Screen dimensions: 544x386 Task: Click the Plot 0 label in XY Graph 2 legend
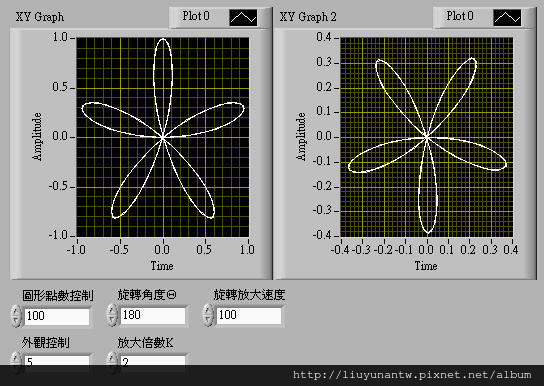460,16
